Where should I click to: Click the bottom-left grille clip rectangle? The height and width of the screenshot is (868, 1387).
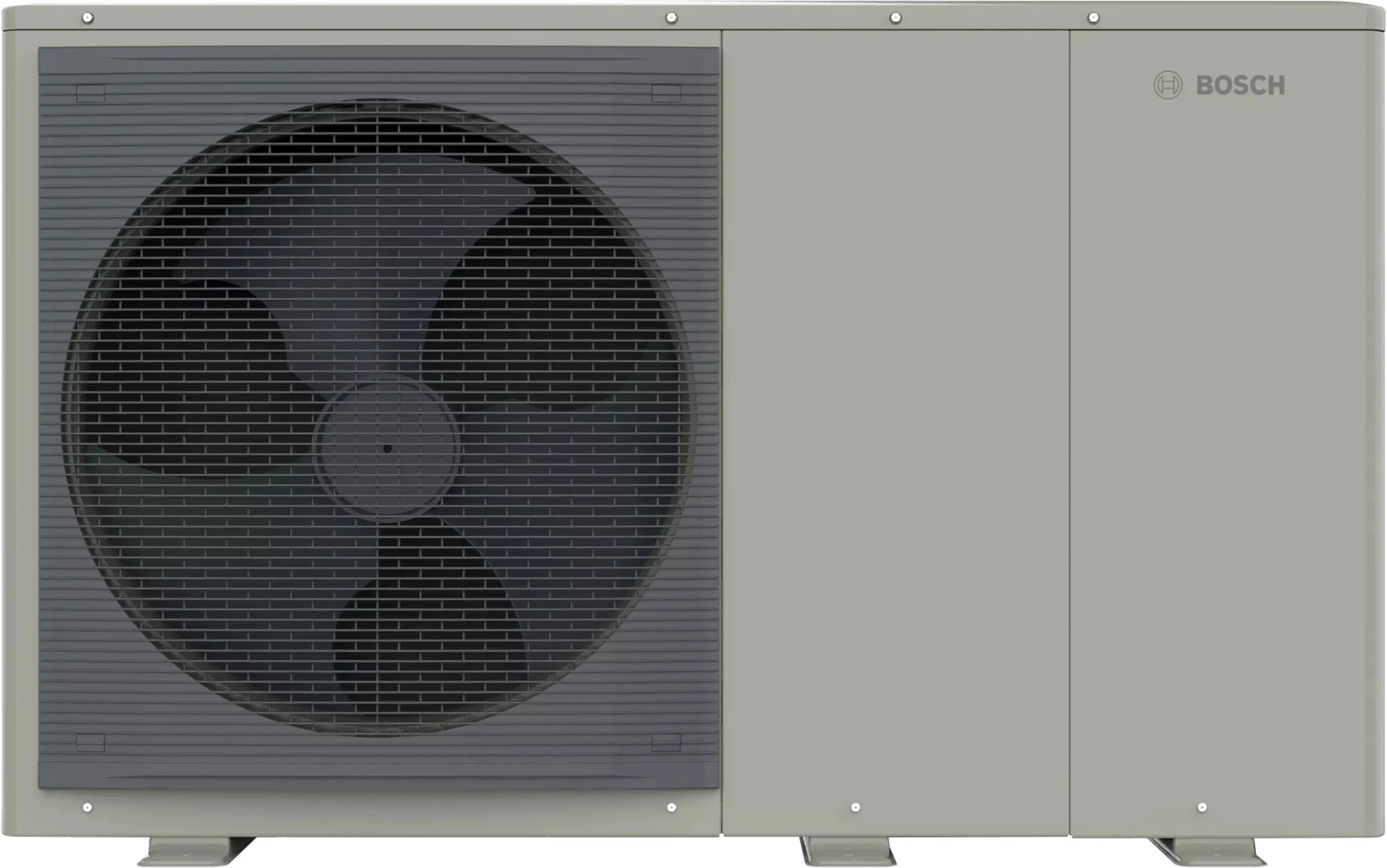point(90,742)
